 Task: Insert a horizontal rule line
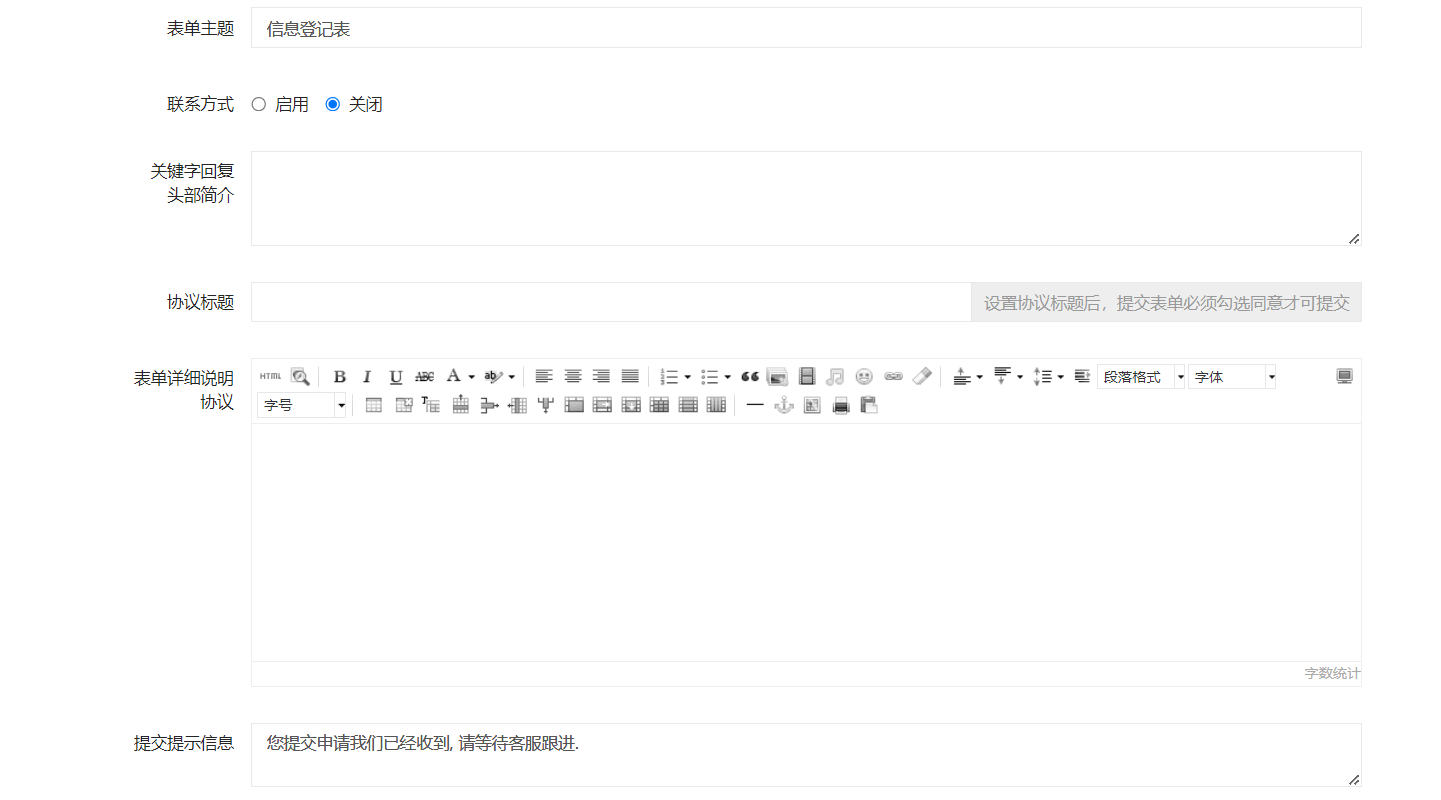tap(755, 405)
